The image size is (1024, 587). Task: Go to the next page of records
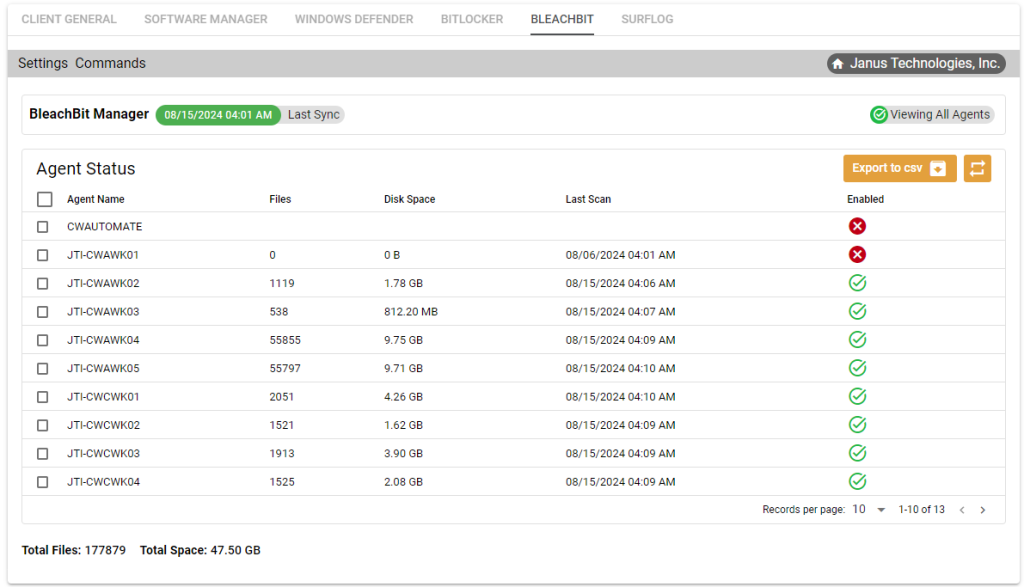[x=983, y=509]
